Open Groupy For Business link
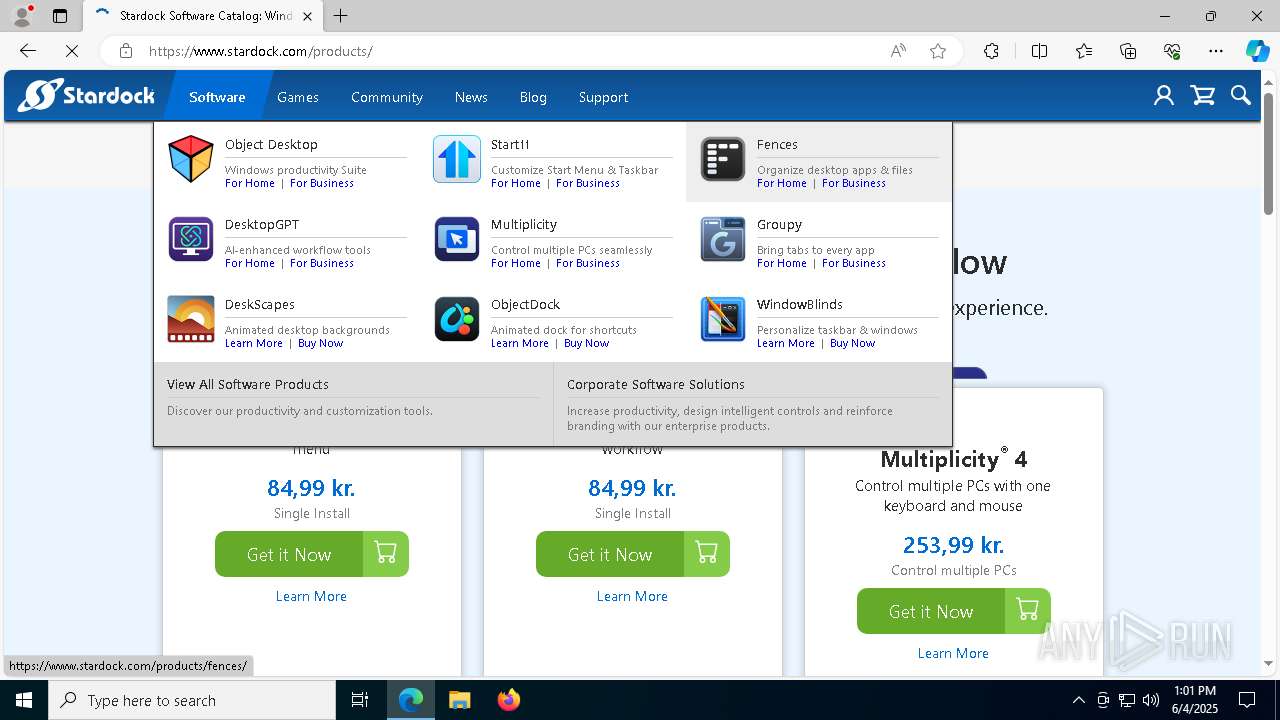1280x720 pixels. click(x=854, y=263)
